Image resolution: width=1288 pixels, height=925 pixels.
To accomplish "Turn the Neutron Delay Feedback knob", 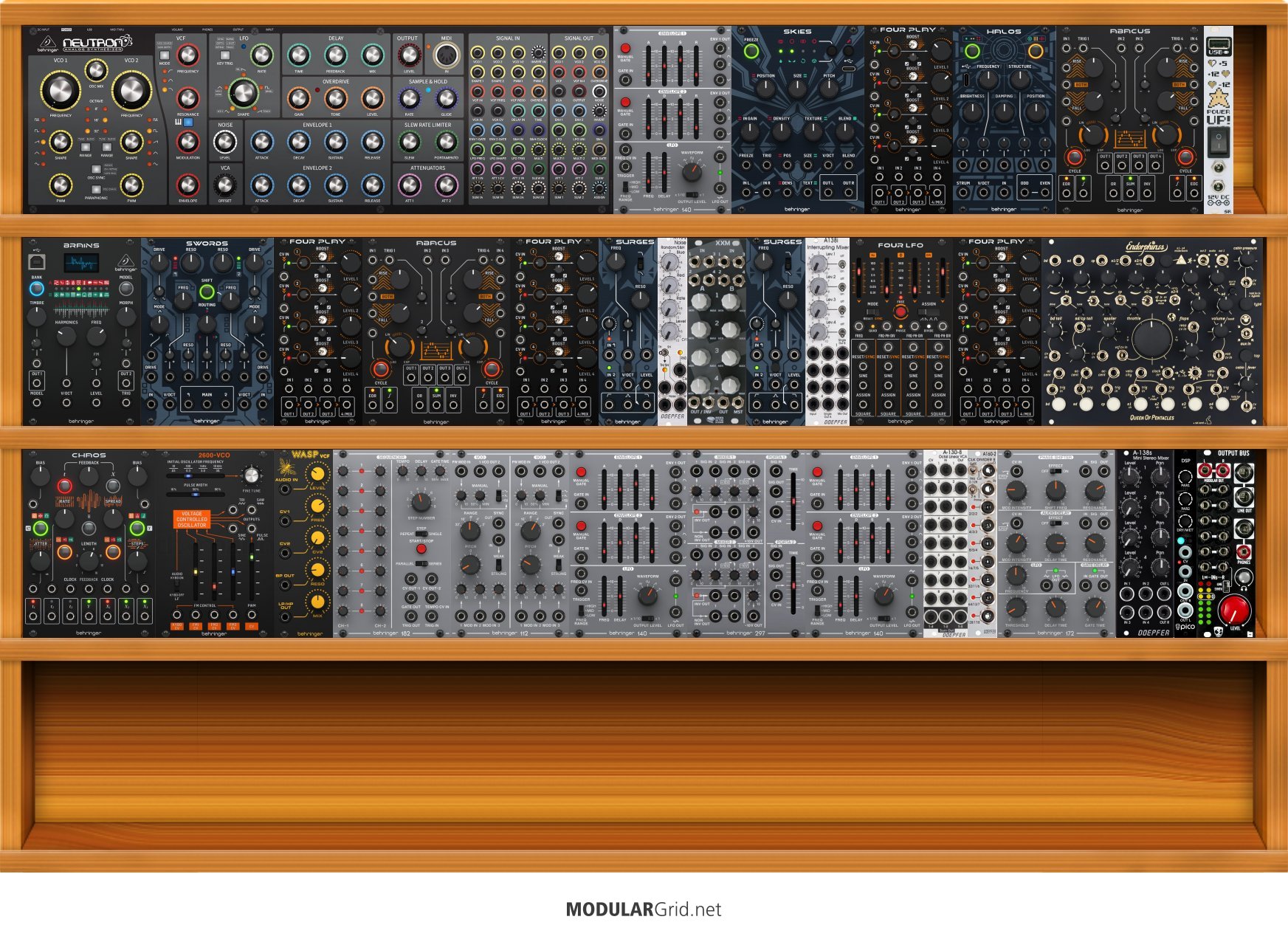I will point(335,55).
